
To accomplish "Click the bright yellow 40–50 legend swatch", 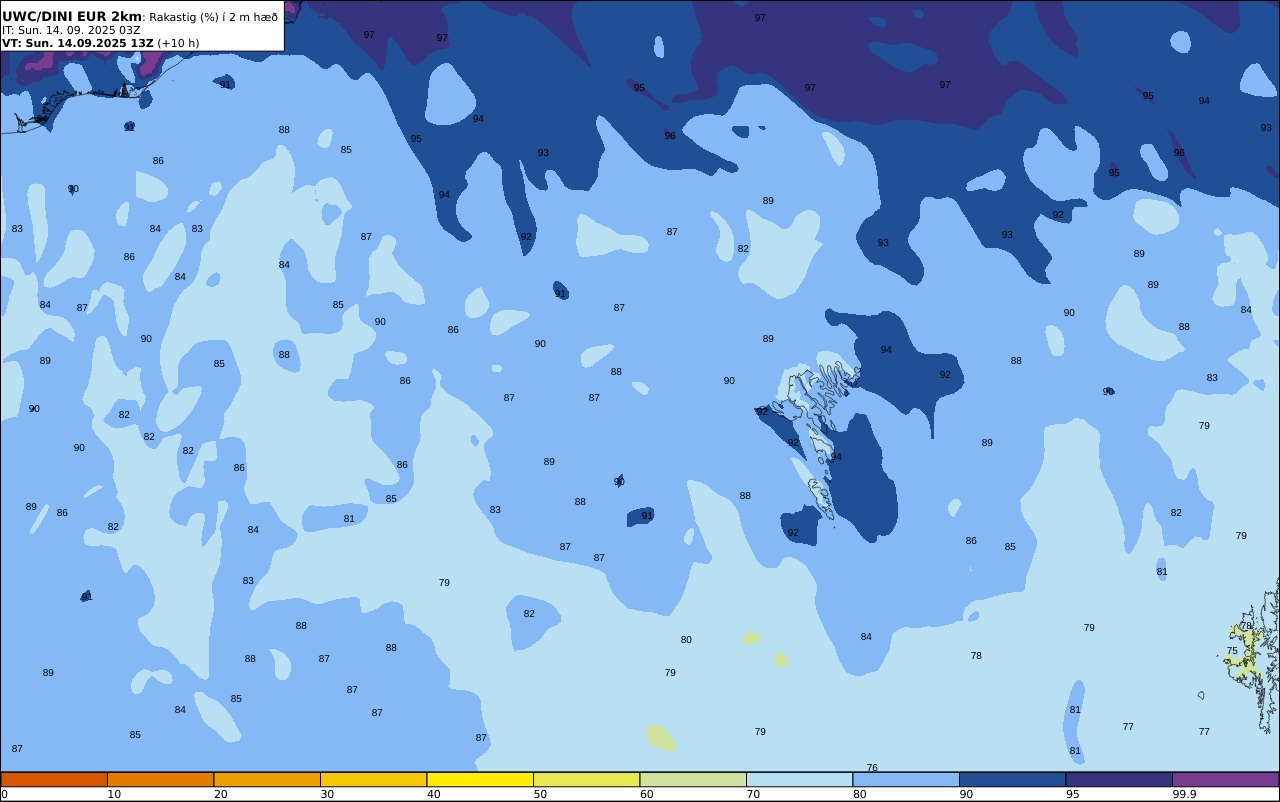I will [x=480, y=779].
